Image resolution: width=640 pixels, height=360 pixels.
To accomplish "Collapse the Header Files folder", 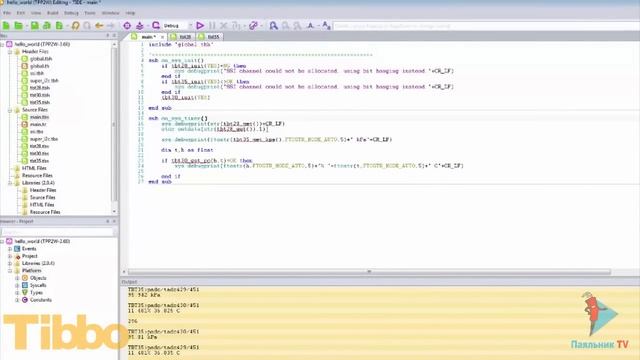I will (x=10, y=52).
